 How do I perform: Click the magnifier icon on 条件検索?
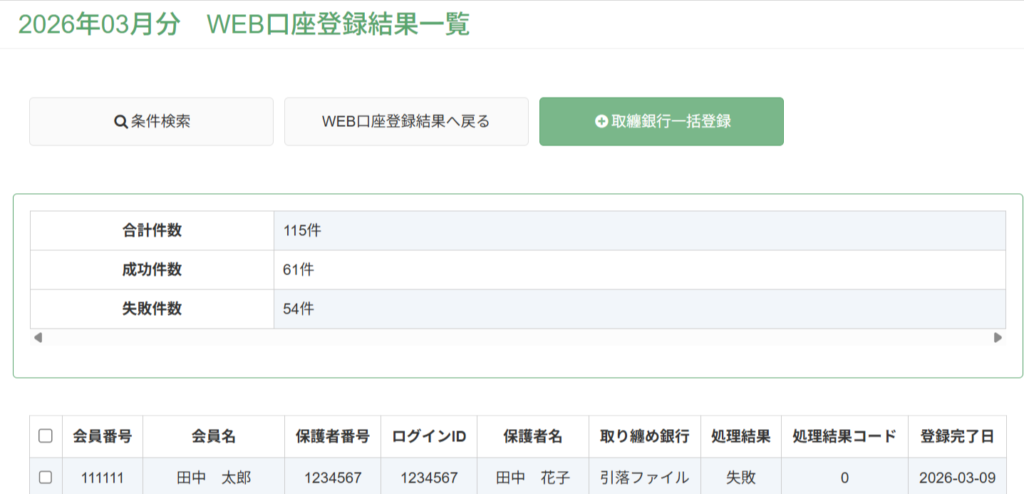[121, 122]
